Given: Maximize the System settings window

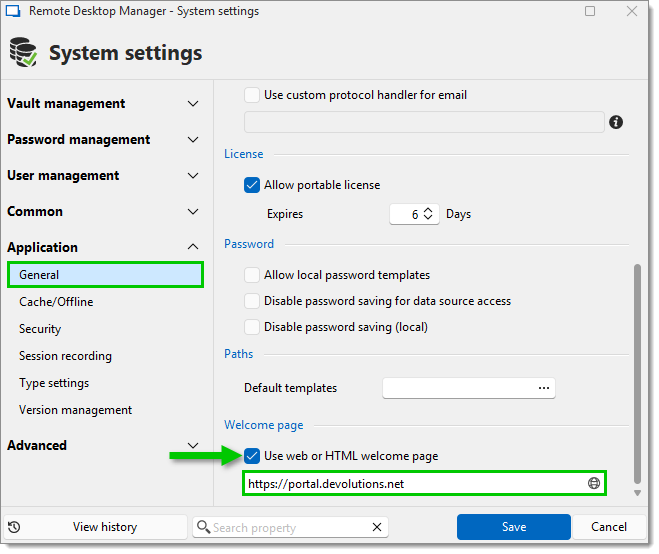Looking at the screenshot, I should [x=590, y=11].
